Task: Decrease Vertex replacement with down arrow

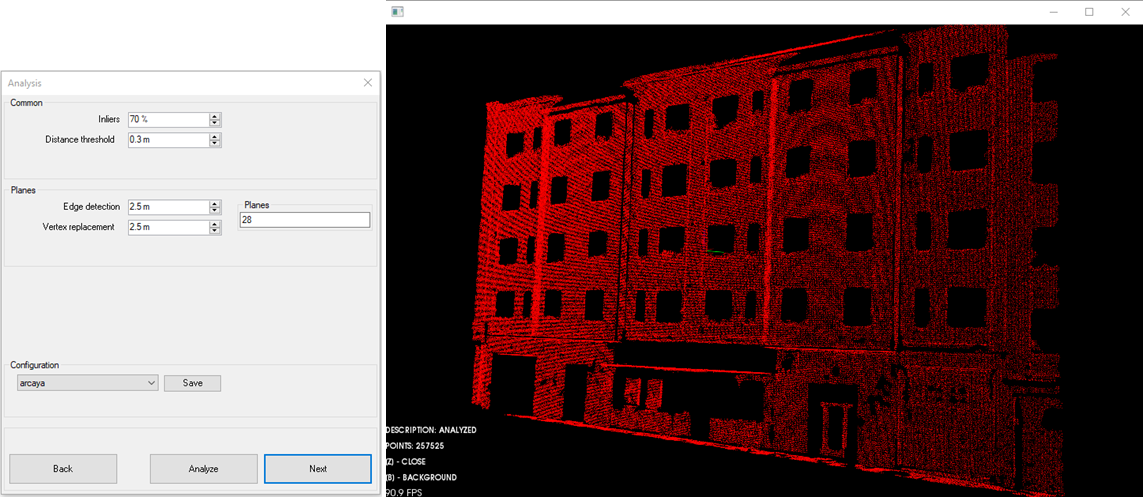Action: (214, 232)
